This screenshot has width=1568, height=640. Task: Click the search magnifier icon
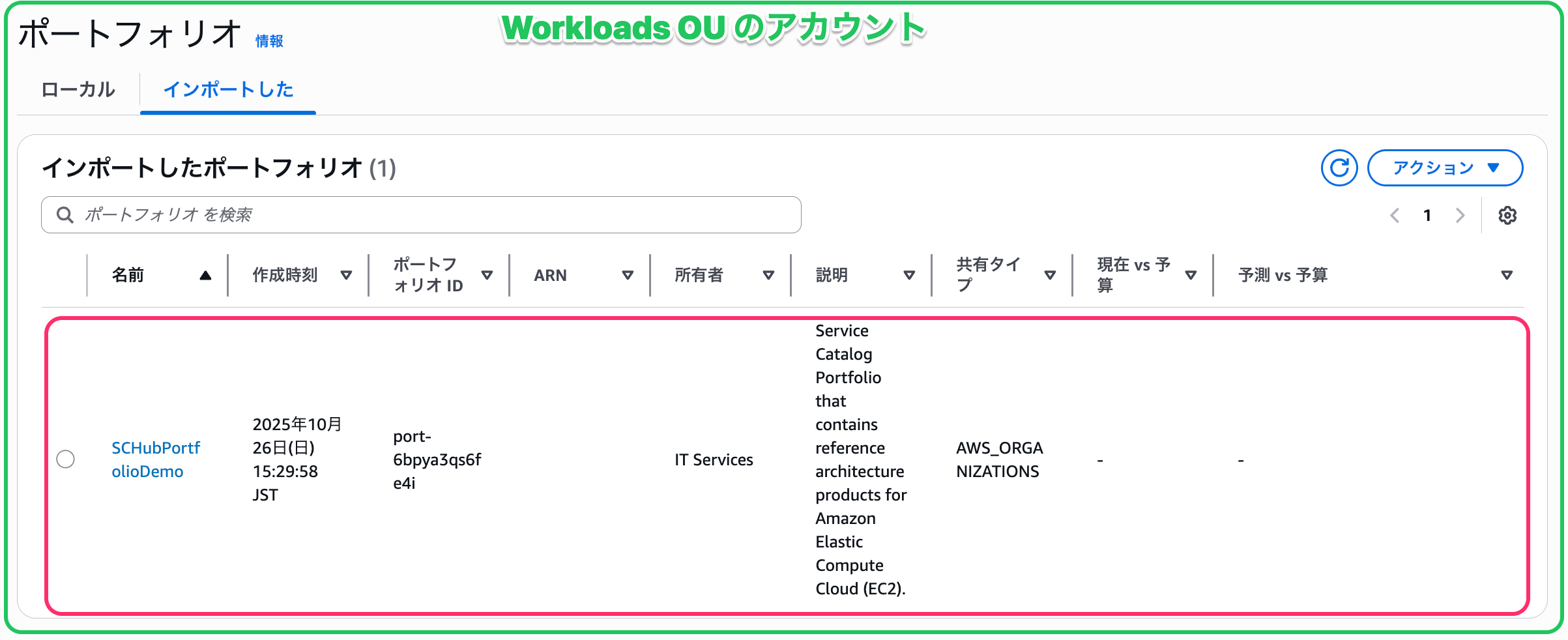65,215
